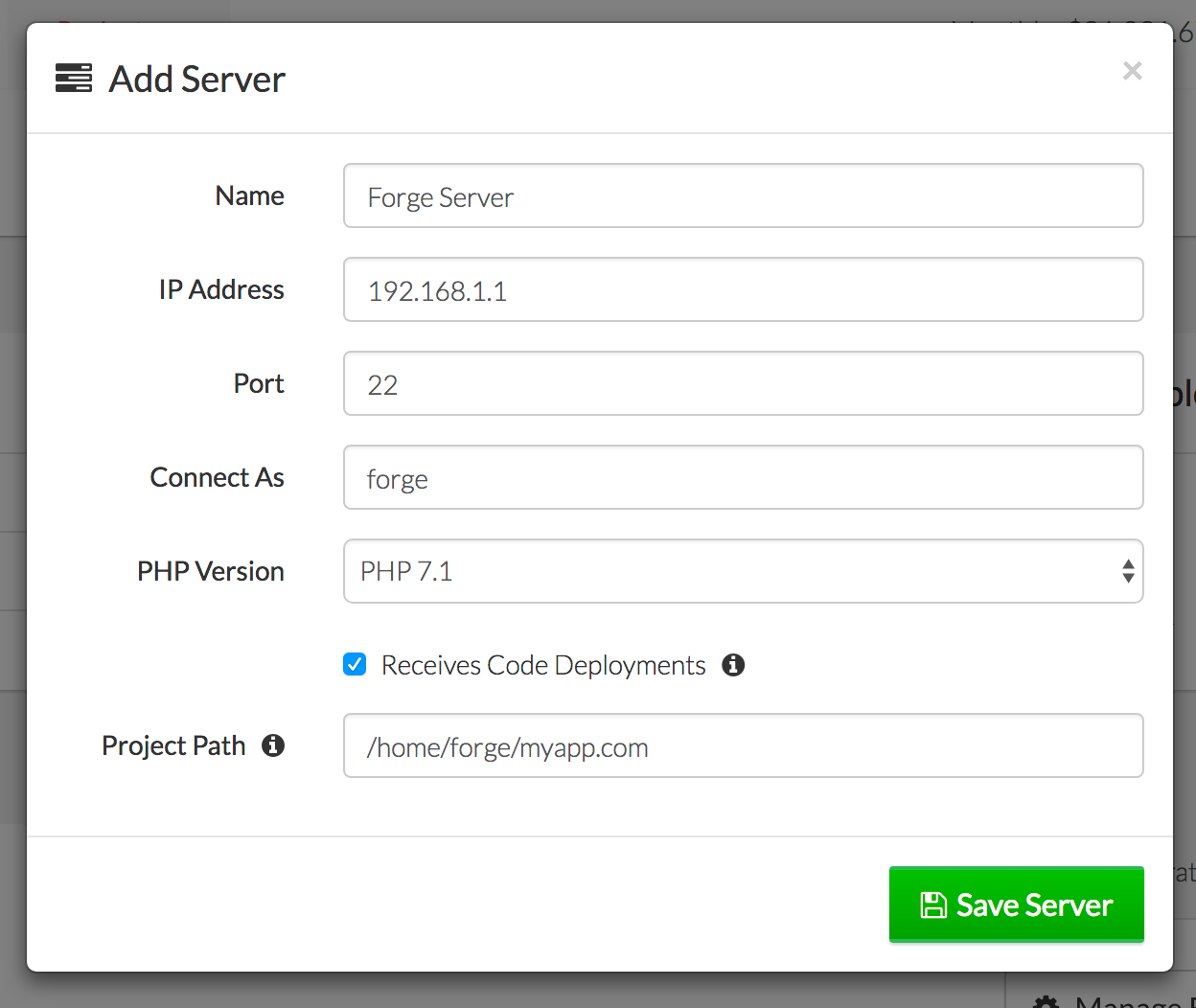
Task: Click the info icon beside Project Path
Action: coord(273,745)
